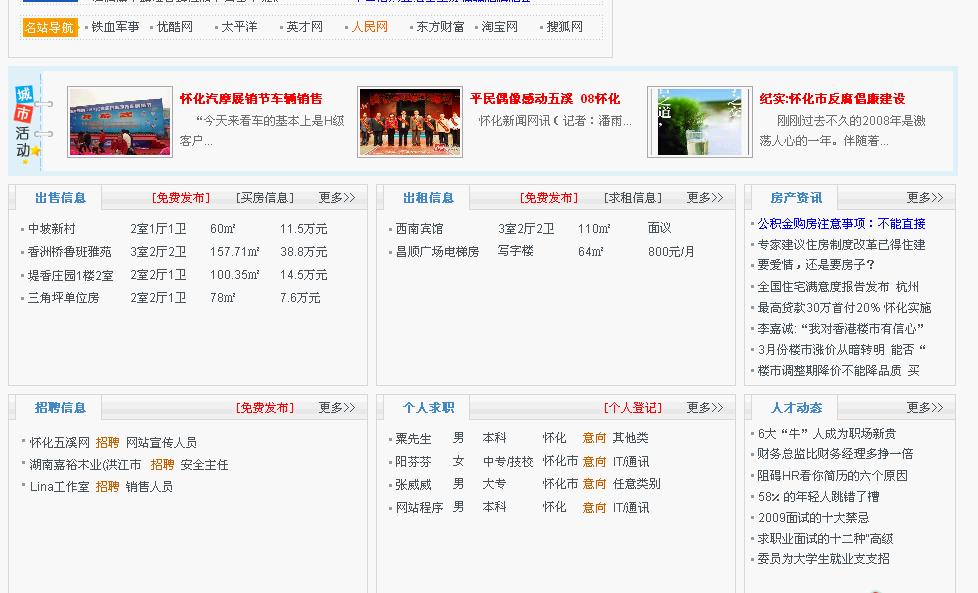Open the 优酷网 link in 名站导航
Screen dimensions: 978x593
tap(175, 27)
